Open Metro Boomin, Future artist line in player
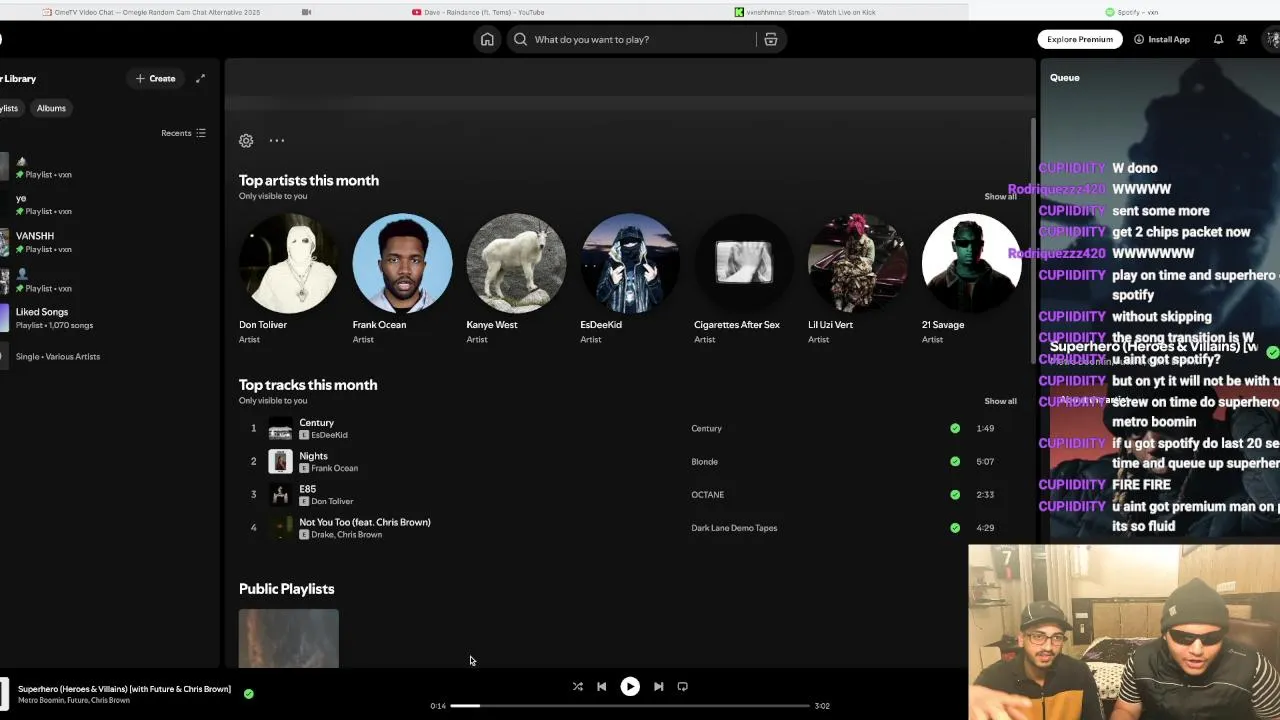Image resolution: width=1280 pixels, height=720 pixels. coord(73,701)
